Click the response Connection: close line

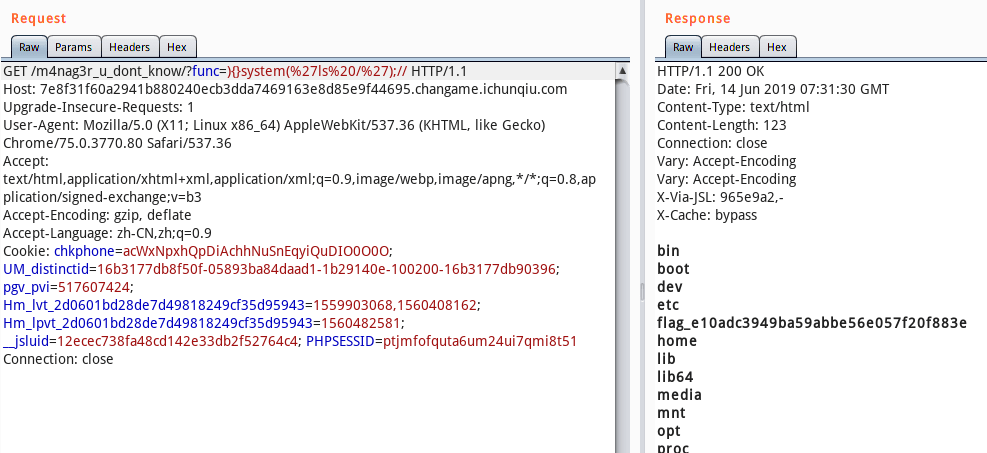click(x=712, y=143)
